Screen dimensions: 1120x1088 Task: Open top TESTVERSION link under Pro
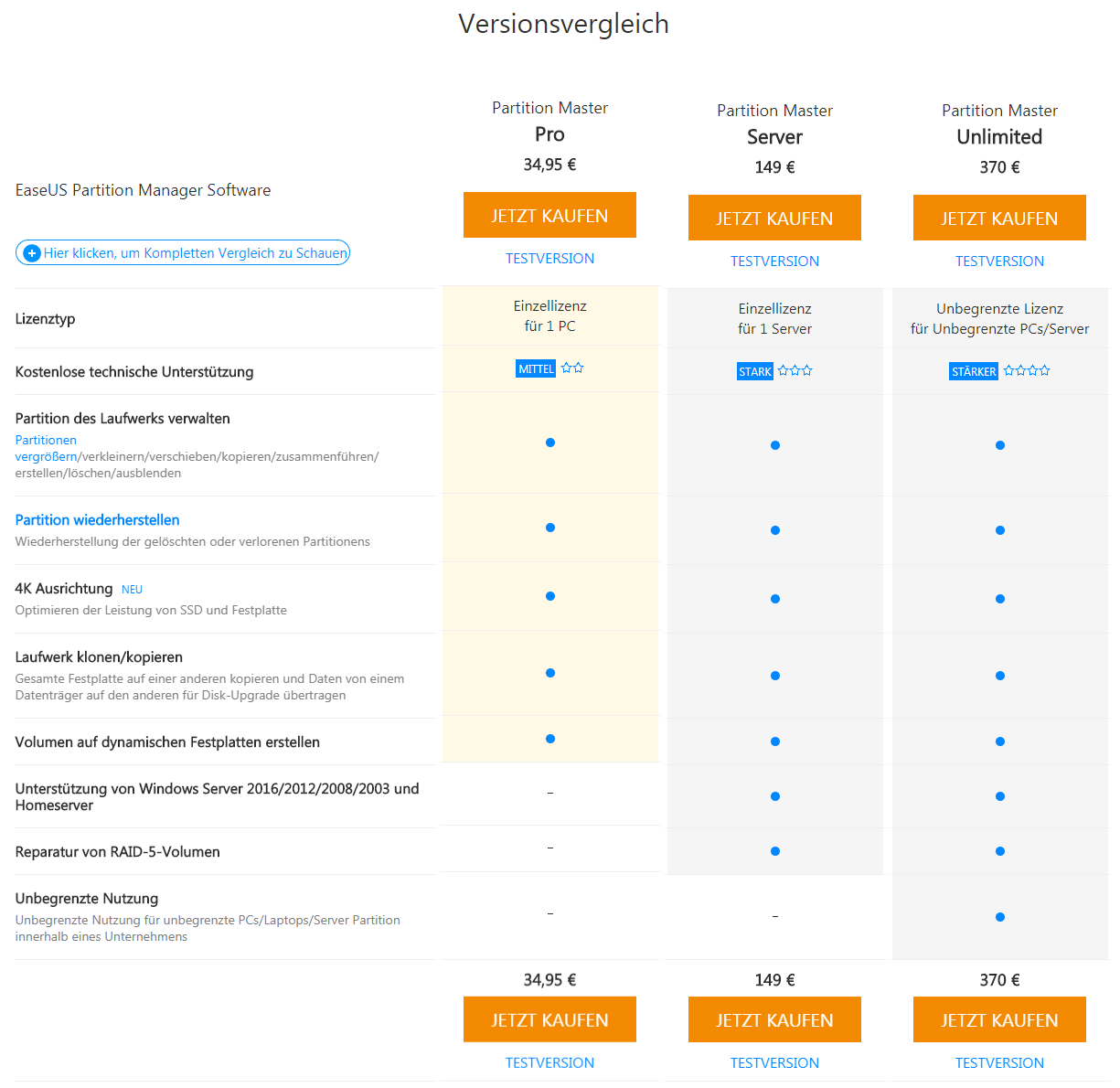pos(549,259)
